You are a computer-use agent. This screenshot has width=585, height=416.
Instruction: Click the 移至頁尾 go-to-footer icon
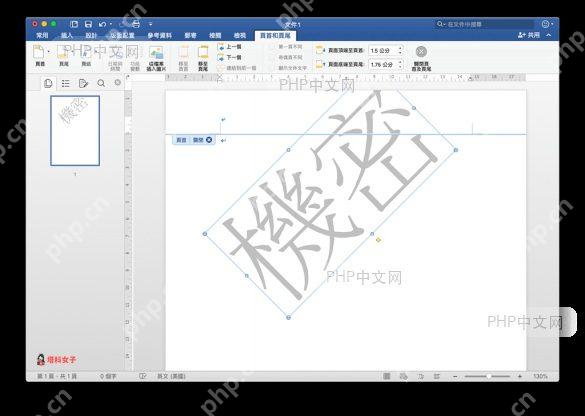(x=203, y=58)
